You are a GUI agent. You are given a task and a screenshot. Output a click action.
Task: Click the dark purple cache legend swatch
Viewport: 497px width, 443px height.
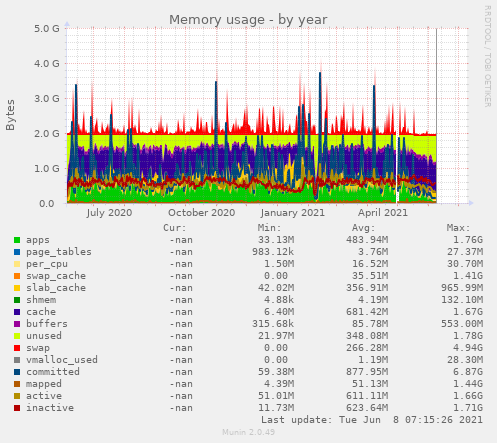pos(17,312)
